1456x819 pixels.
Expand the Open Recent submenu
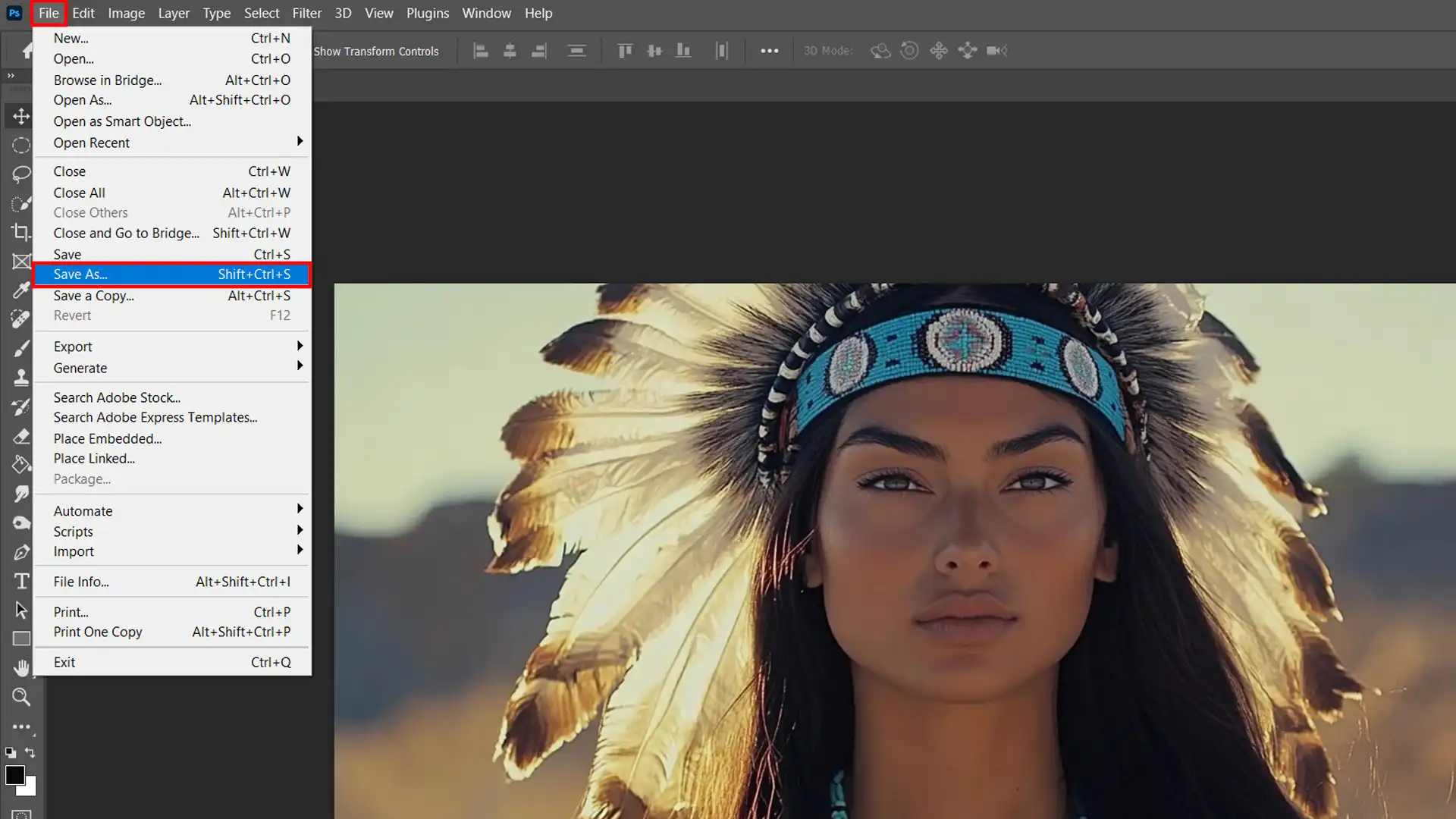coord(171,143)
